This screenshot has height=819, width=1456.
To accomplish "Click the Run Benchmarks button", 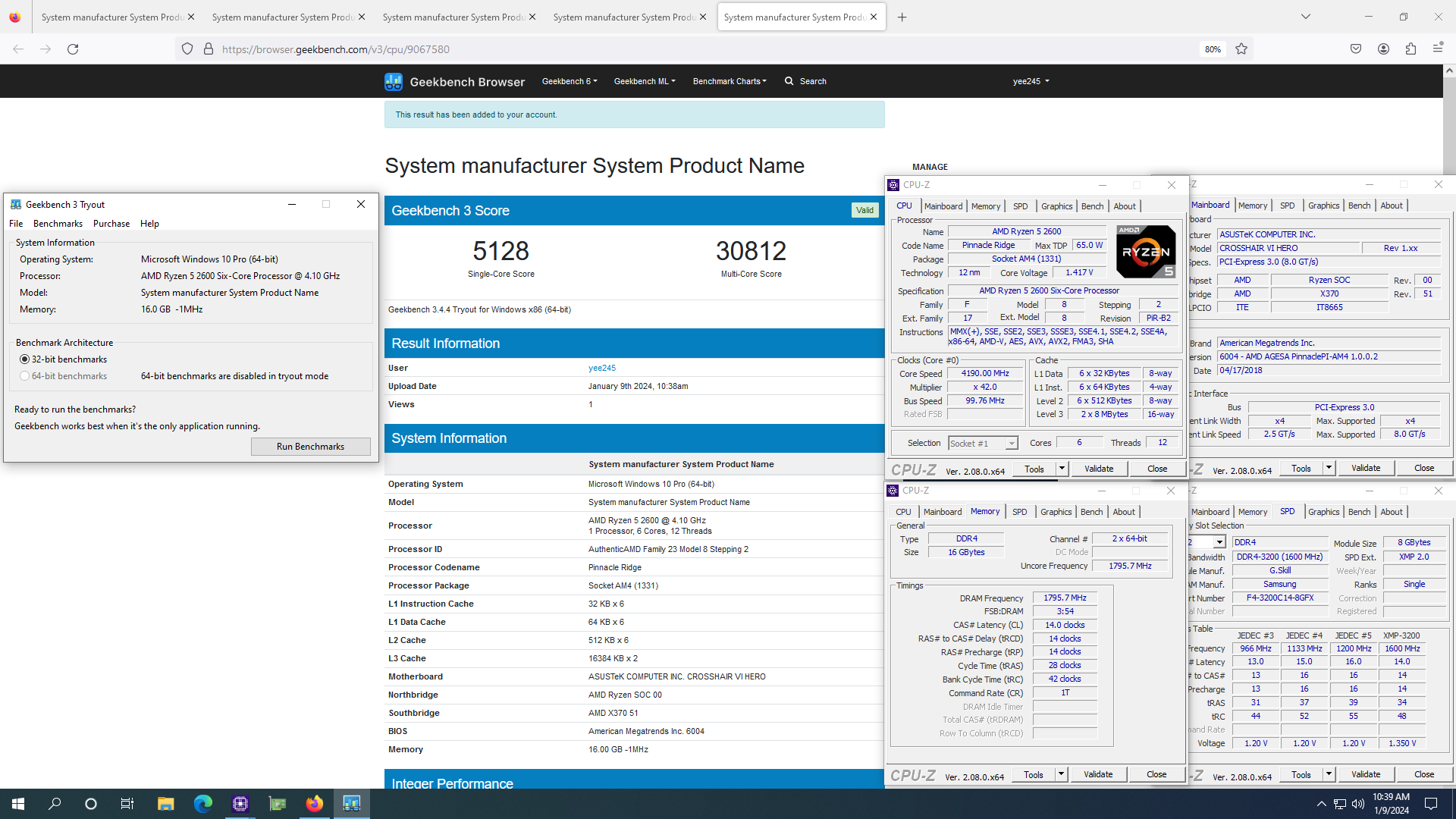I will click(310, 447).
